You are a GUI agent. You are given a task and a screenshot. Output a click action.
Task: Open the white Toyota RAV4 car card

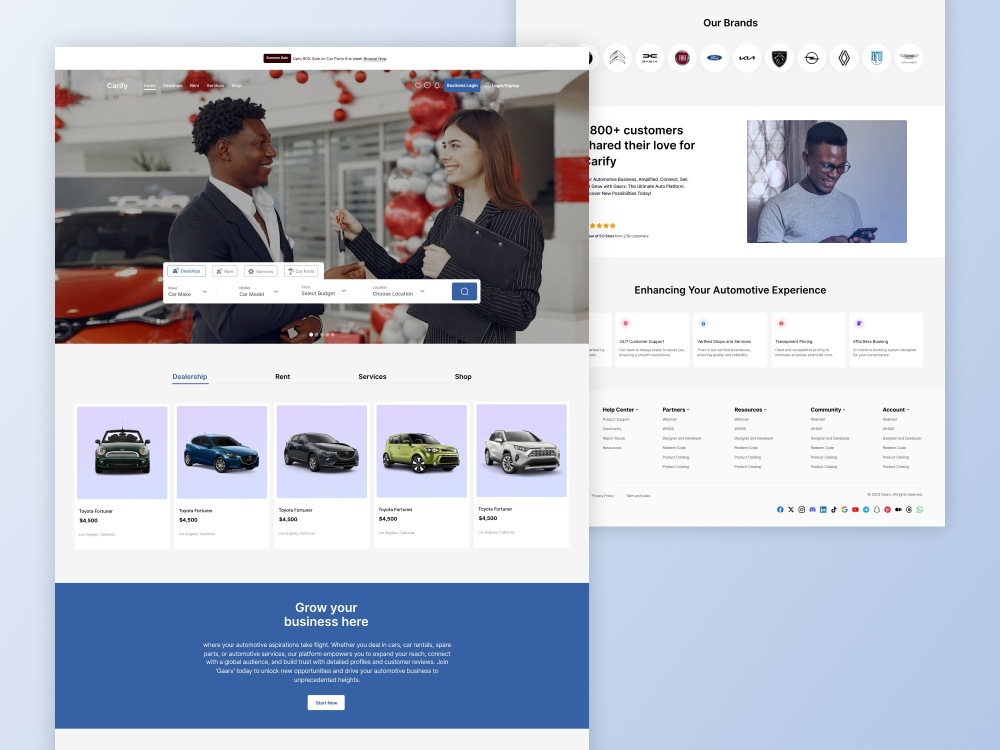pos(521,474)
